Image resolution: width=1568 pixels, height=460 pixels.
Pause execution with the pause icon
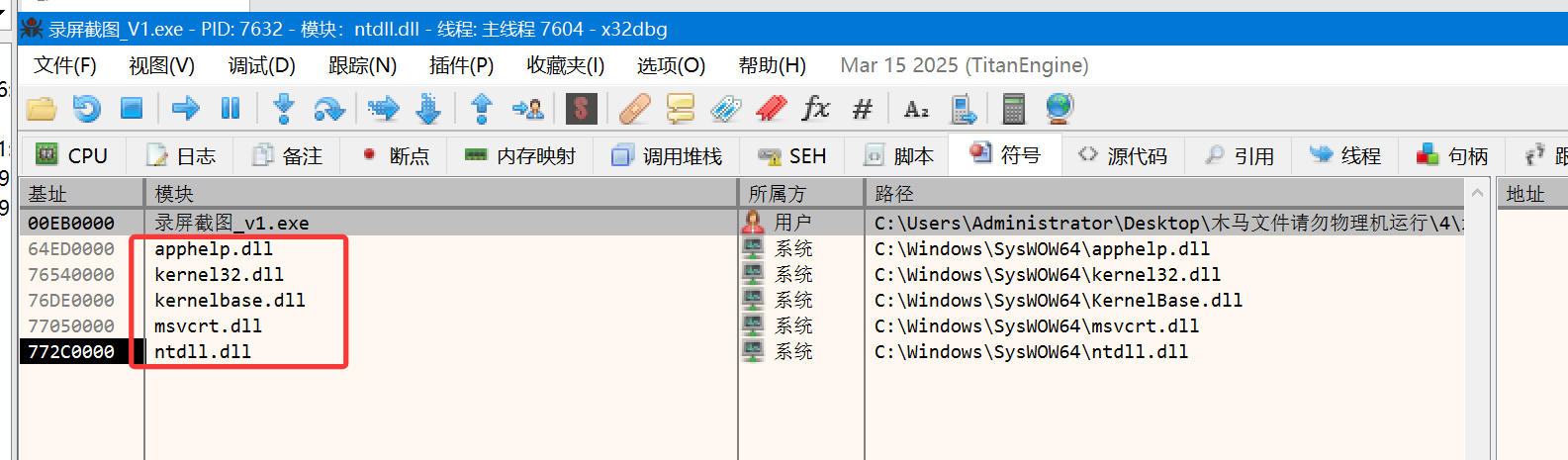pyautogui.click(x=231, y=108)
